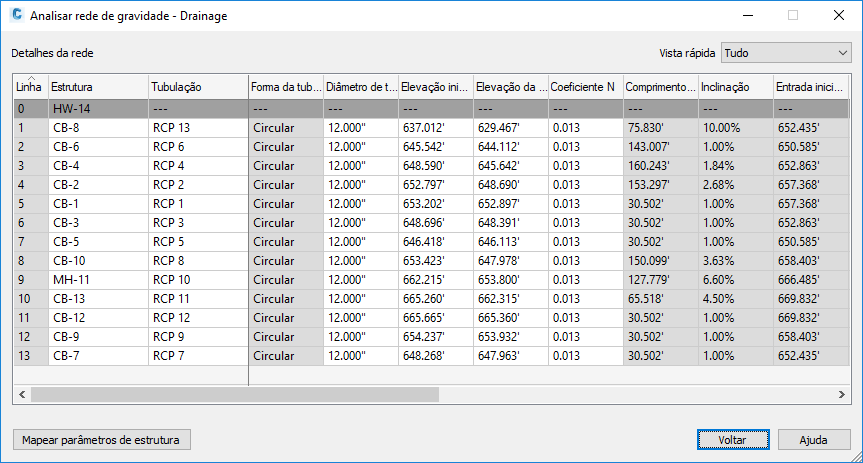This screenshot has width=863, height=463.
Task: Sort by the Linha column header
Action: coord(30,88)
